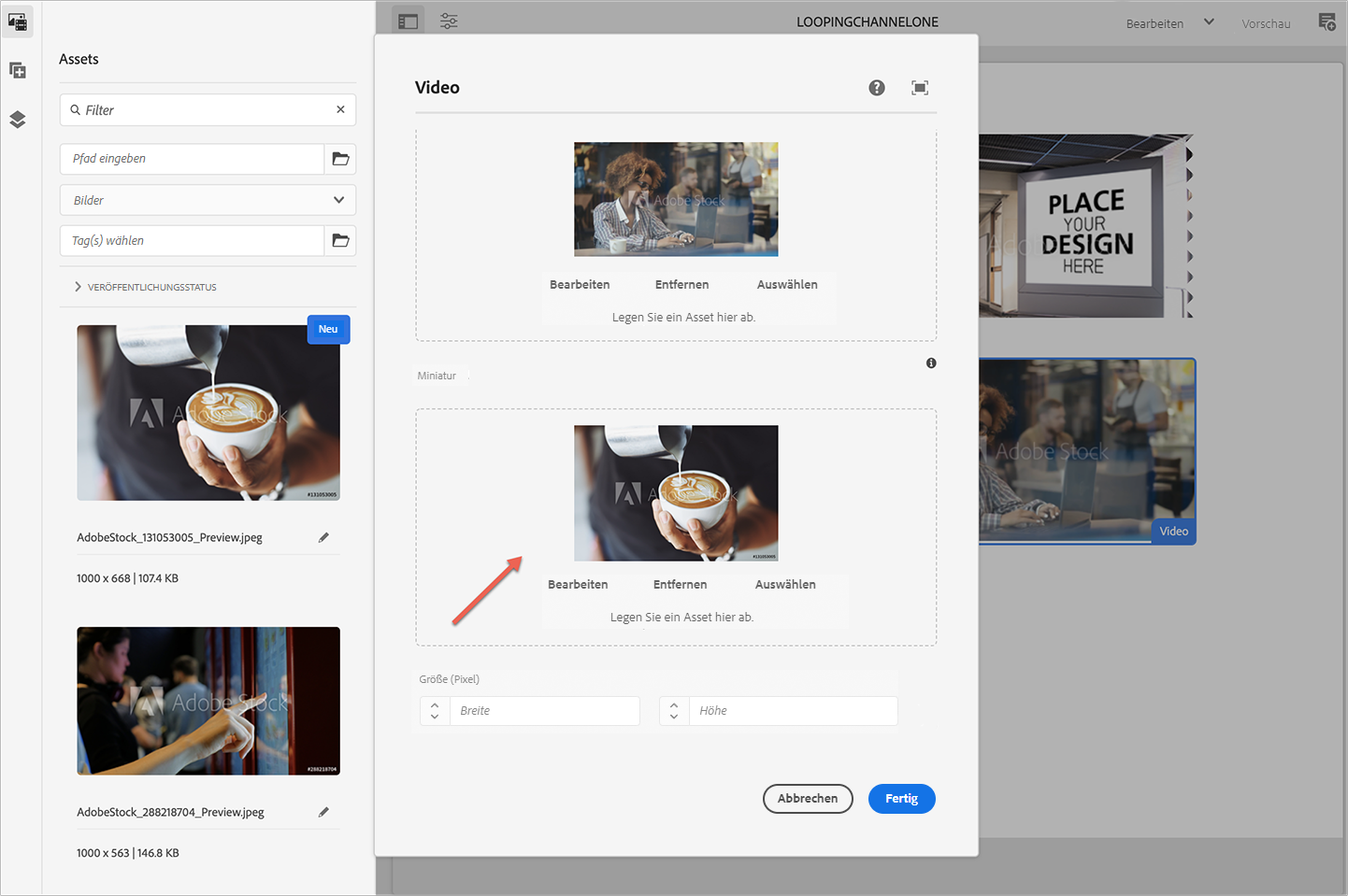Click Auswählen under the Miniatur image
This screenshot has height=896, width=1348.
(785, 585)
